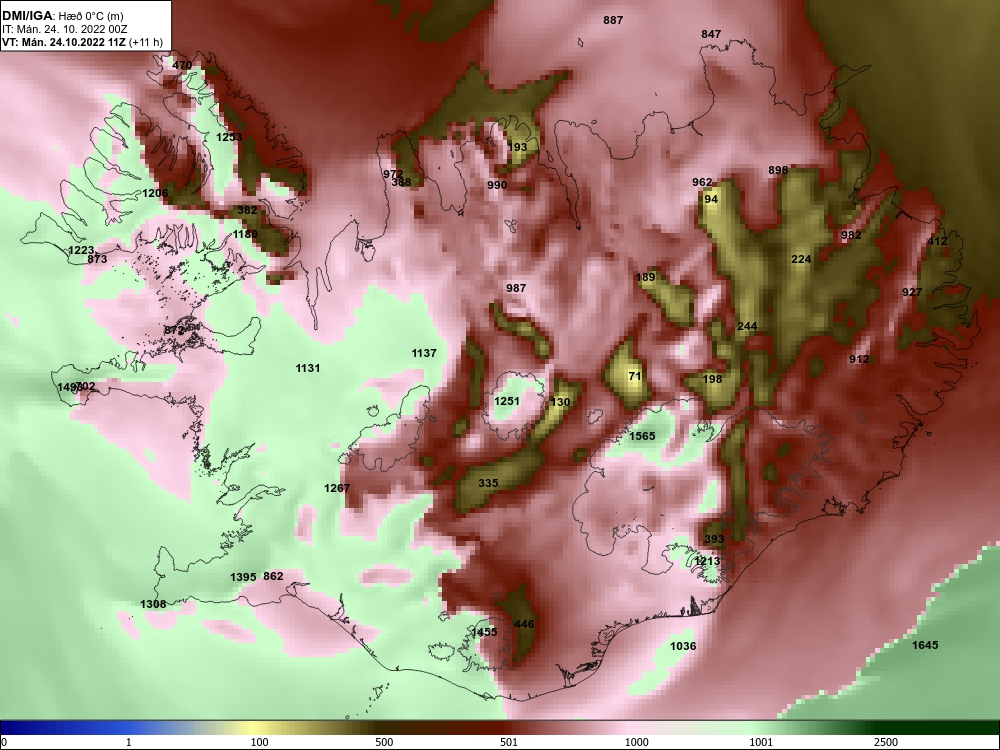1000x750 pixels.
Task: Click the map value "847"
Action: [711, 34]
